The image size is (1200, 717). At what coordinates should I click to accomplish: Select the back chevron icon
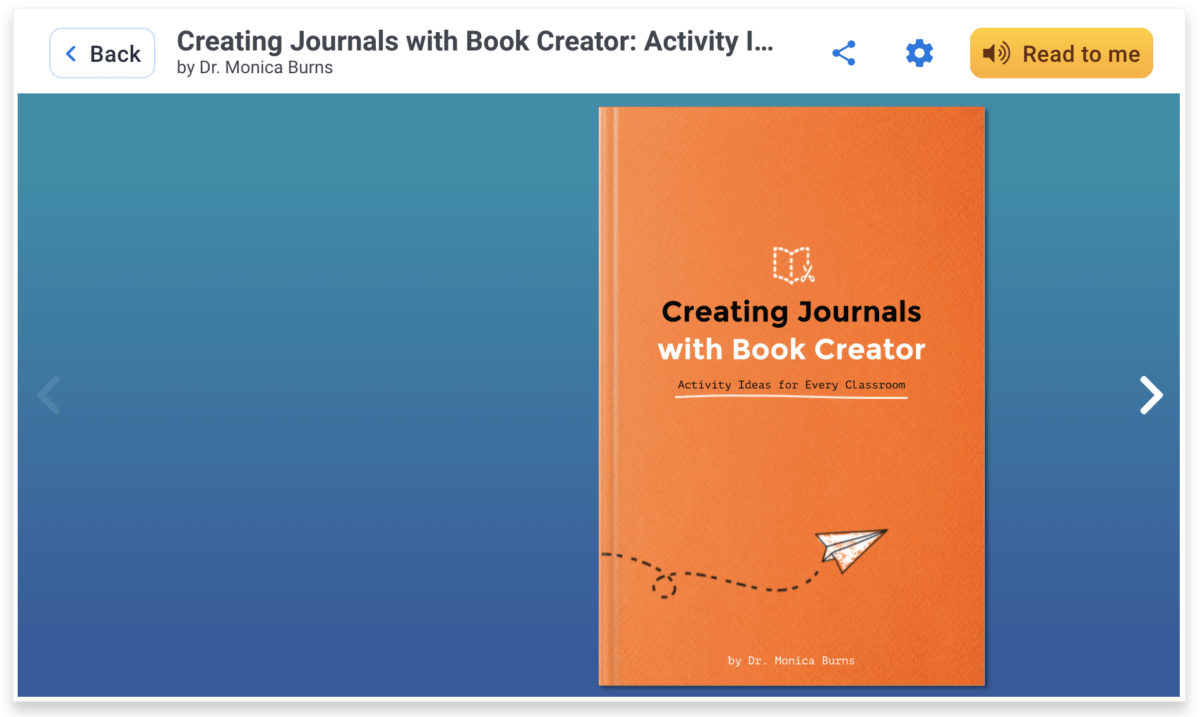point(70,53)
